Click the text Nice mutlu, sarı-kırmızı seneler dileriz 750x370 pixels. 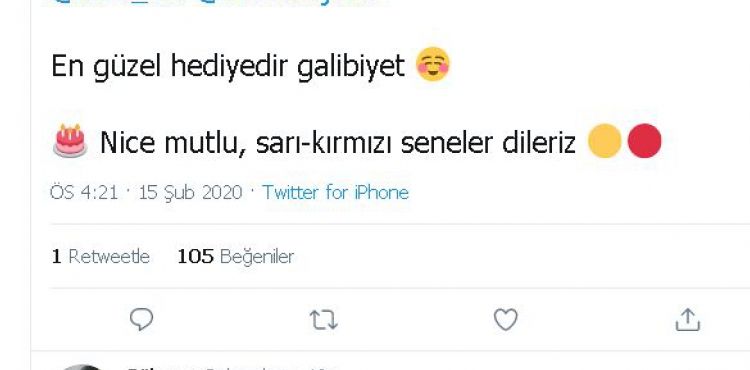point(338,142)
